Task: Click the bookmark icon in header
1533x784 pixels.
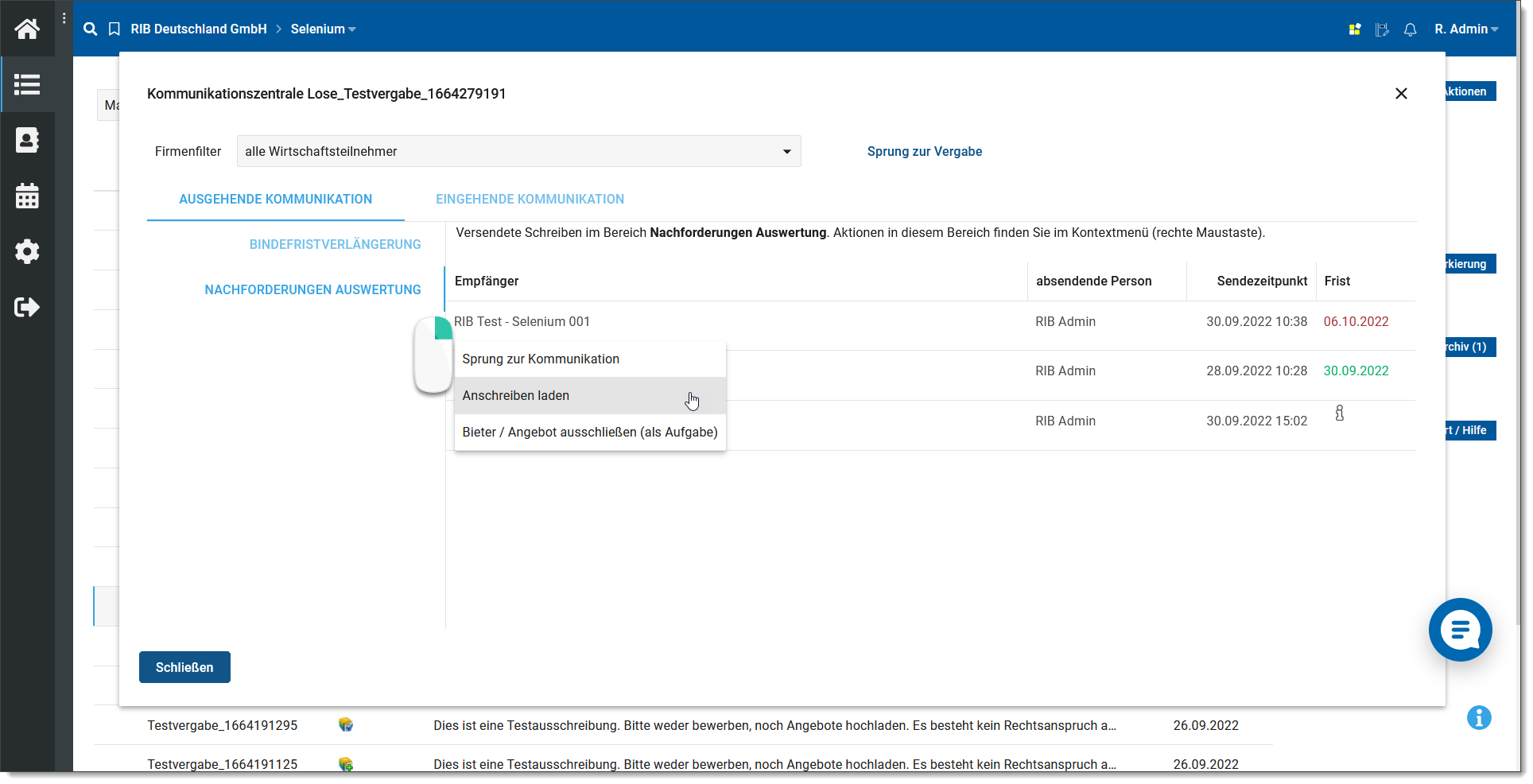Action: click(x=114, y=29)
